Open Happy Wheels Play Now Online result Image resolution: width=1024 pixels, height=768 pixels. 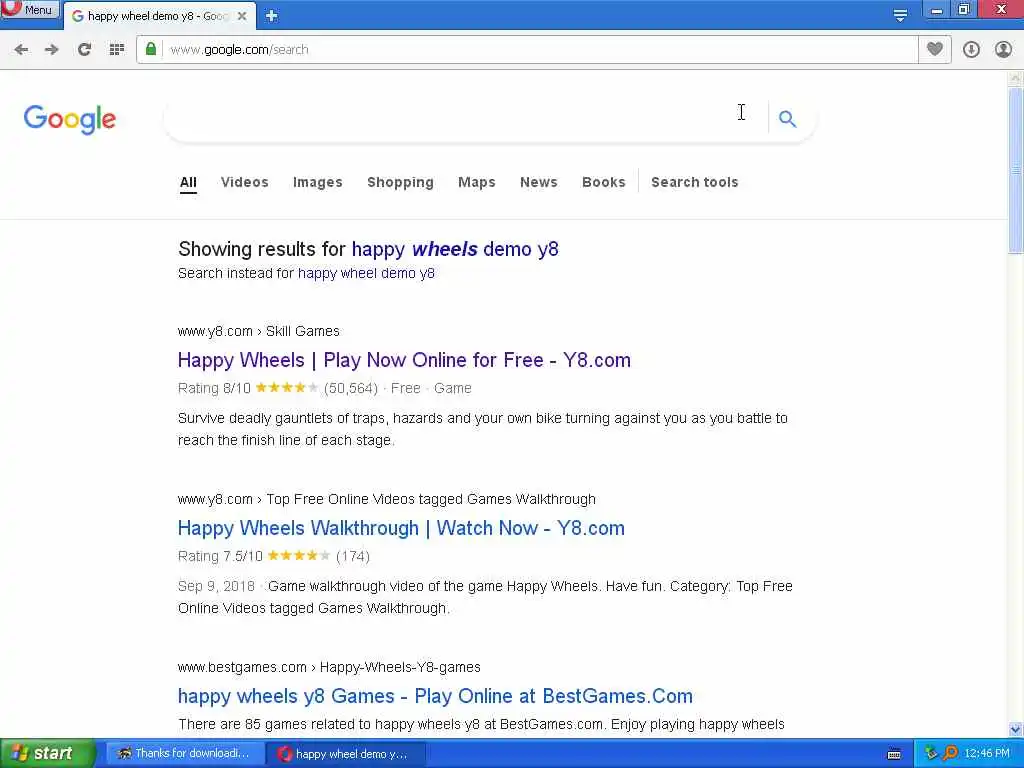404,360
